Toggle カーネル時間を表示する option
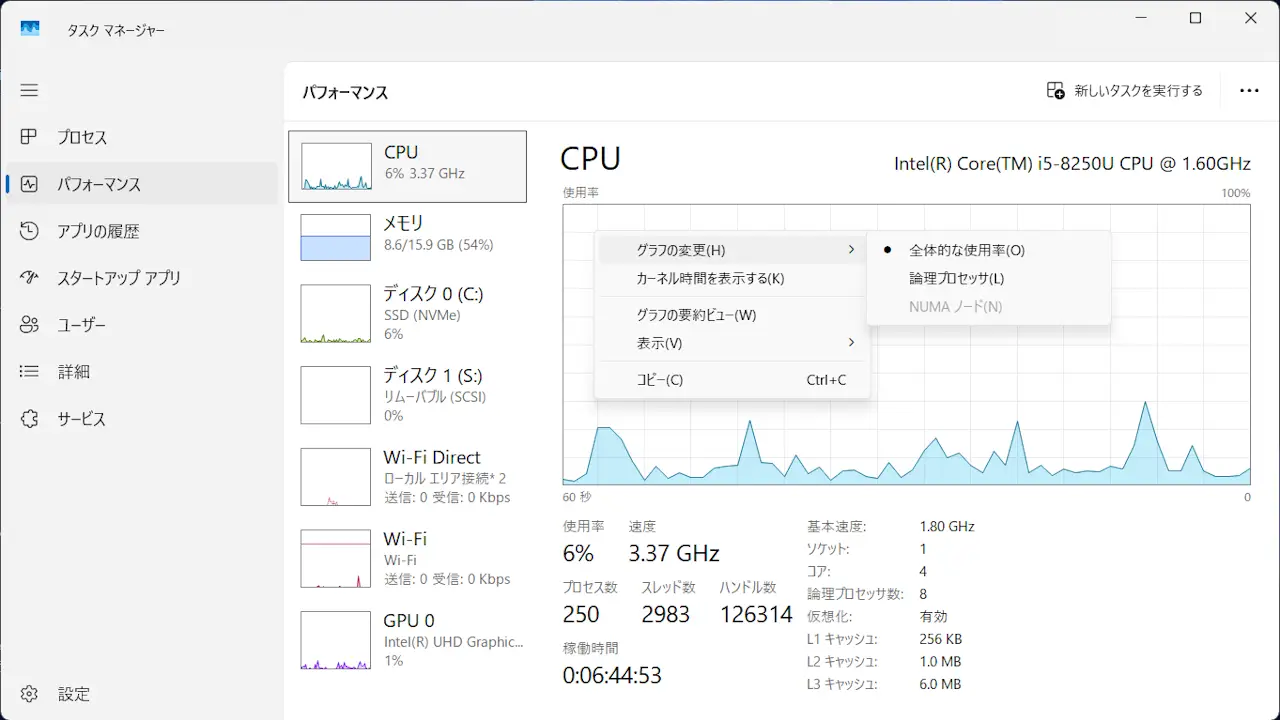This screenshot has width=1280, height=720. point(710,278)
